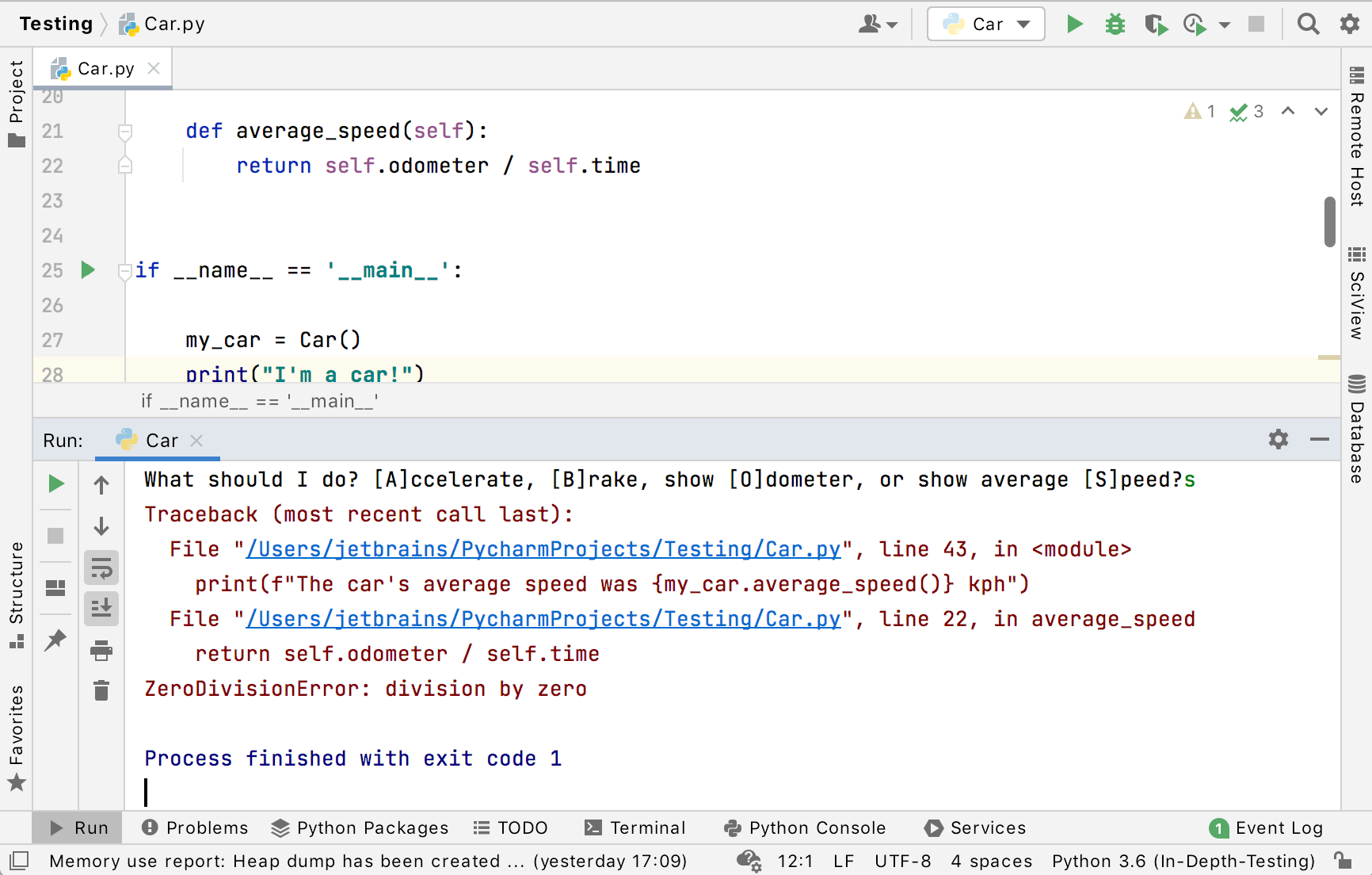Pin the Run tab
This screenshot has height=875, width=1372.
pyautogui.click(x=55, y=640)
